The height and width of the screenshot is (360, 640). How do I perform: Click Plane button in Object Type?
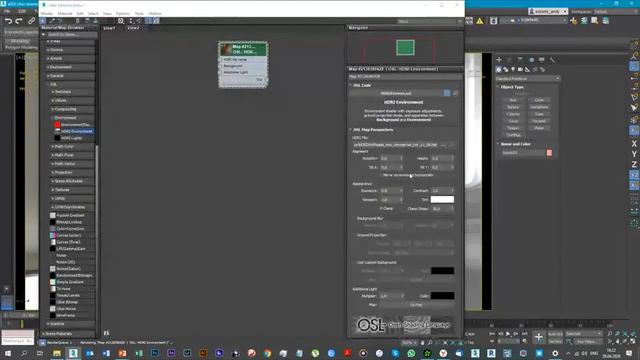[x=539, y=128]
